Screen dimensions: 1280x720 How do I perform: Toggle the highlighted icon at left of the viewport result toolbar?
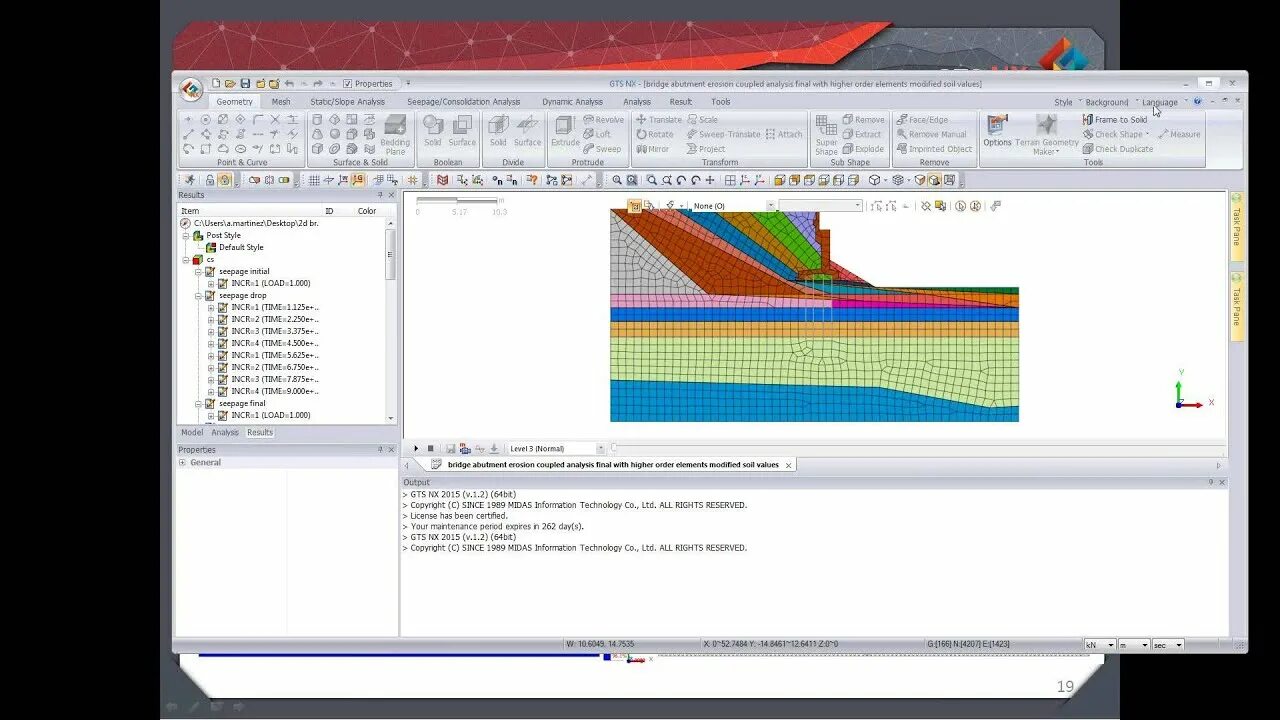[634, 206]
